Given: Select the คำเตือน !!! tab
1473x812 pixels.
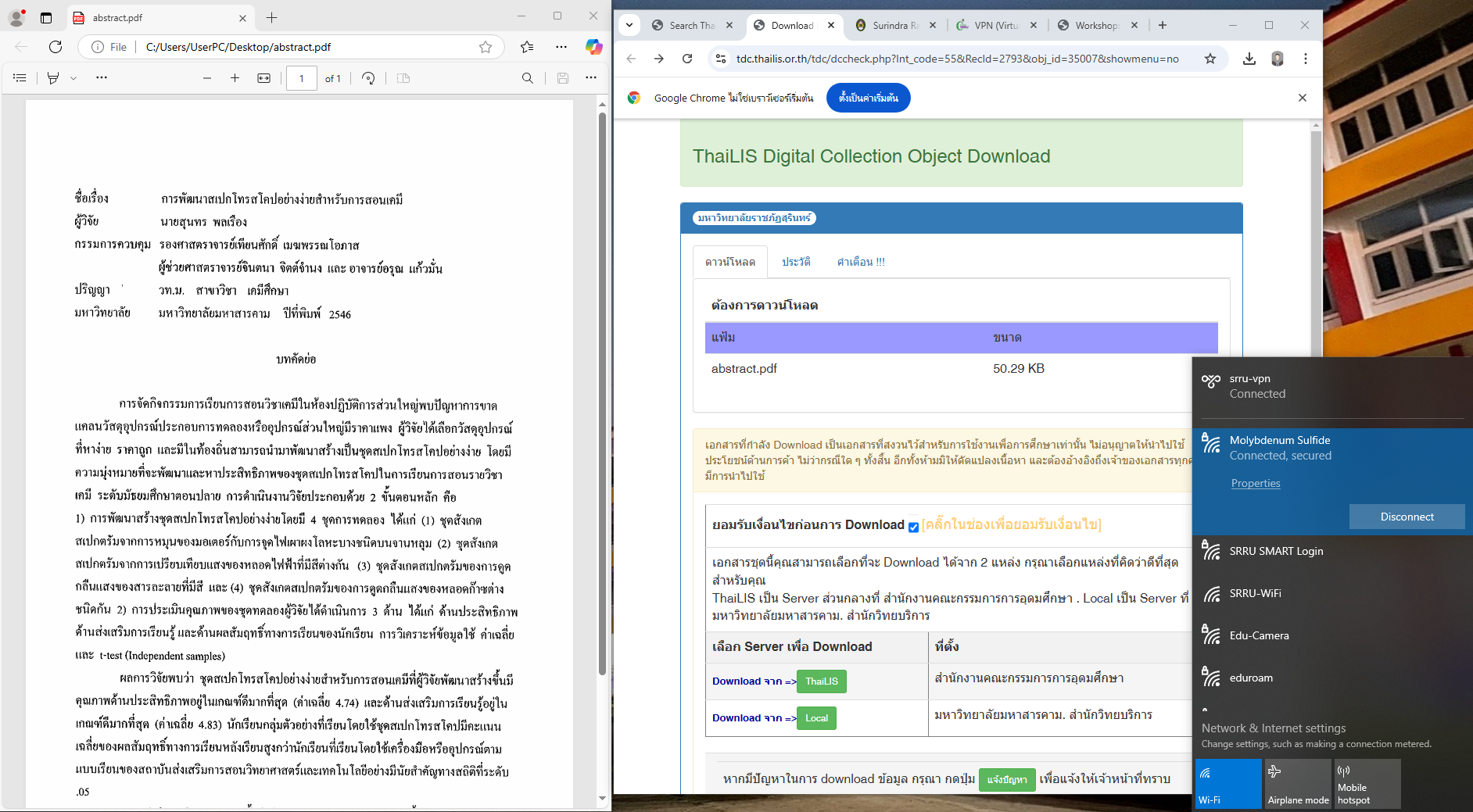Looking at the screenshot, I should coord(861,262).
